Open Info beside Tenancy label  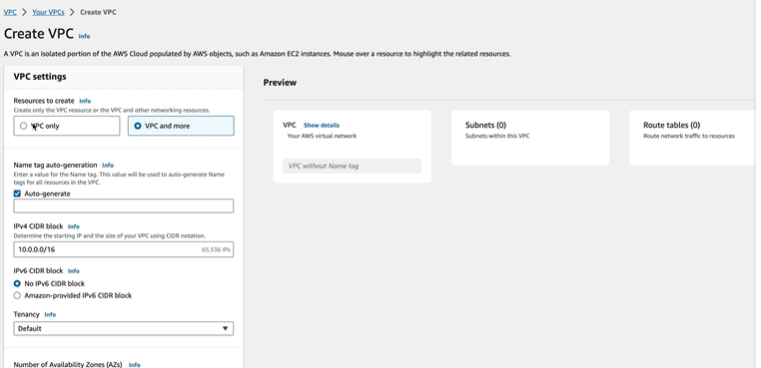[x=50, y=315]
